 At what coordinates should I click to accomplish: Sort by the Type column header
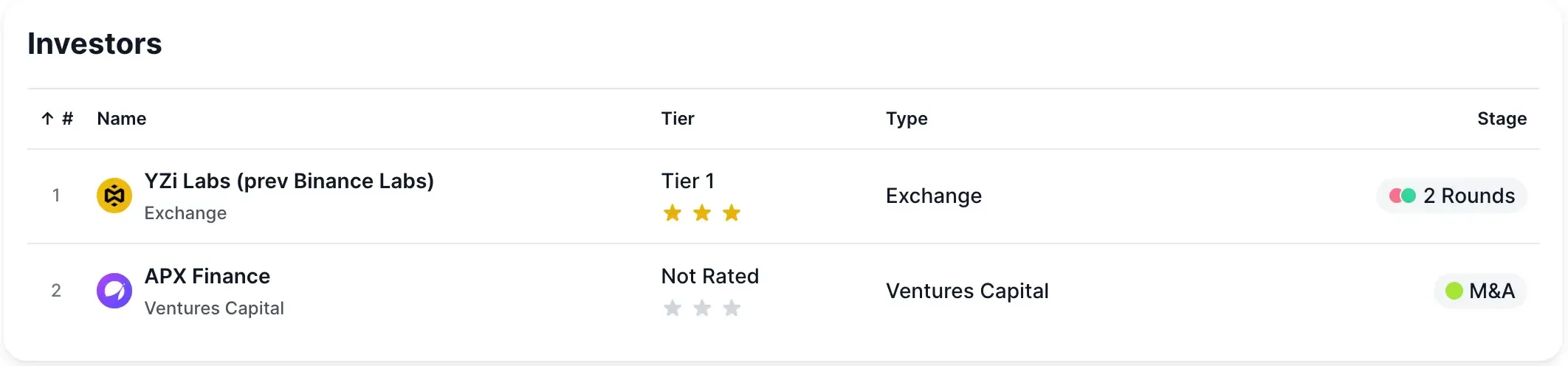pyautogui.click(x=907, y=119)
